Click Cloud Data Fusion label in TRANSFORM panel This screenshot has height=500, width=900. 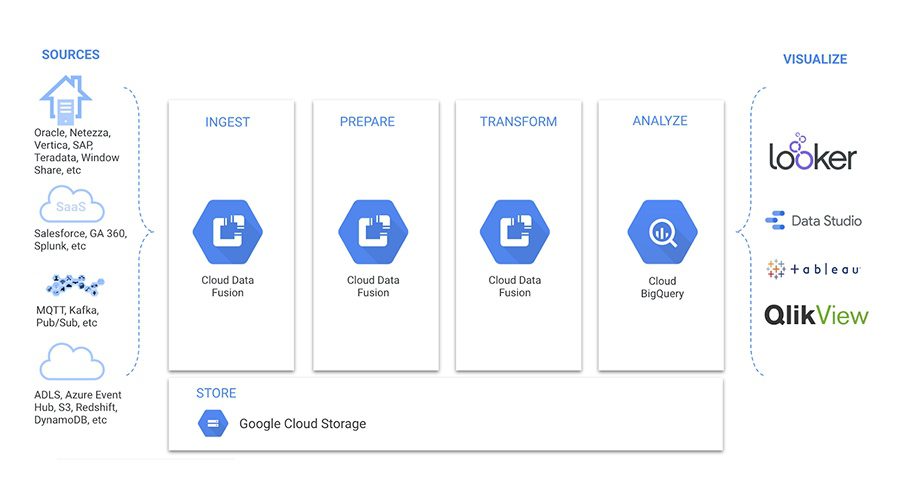515,286
